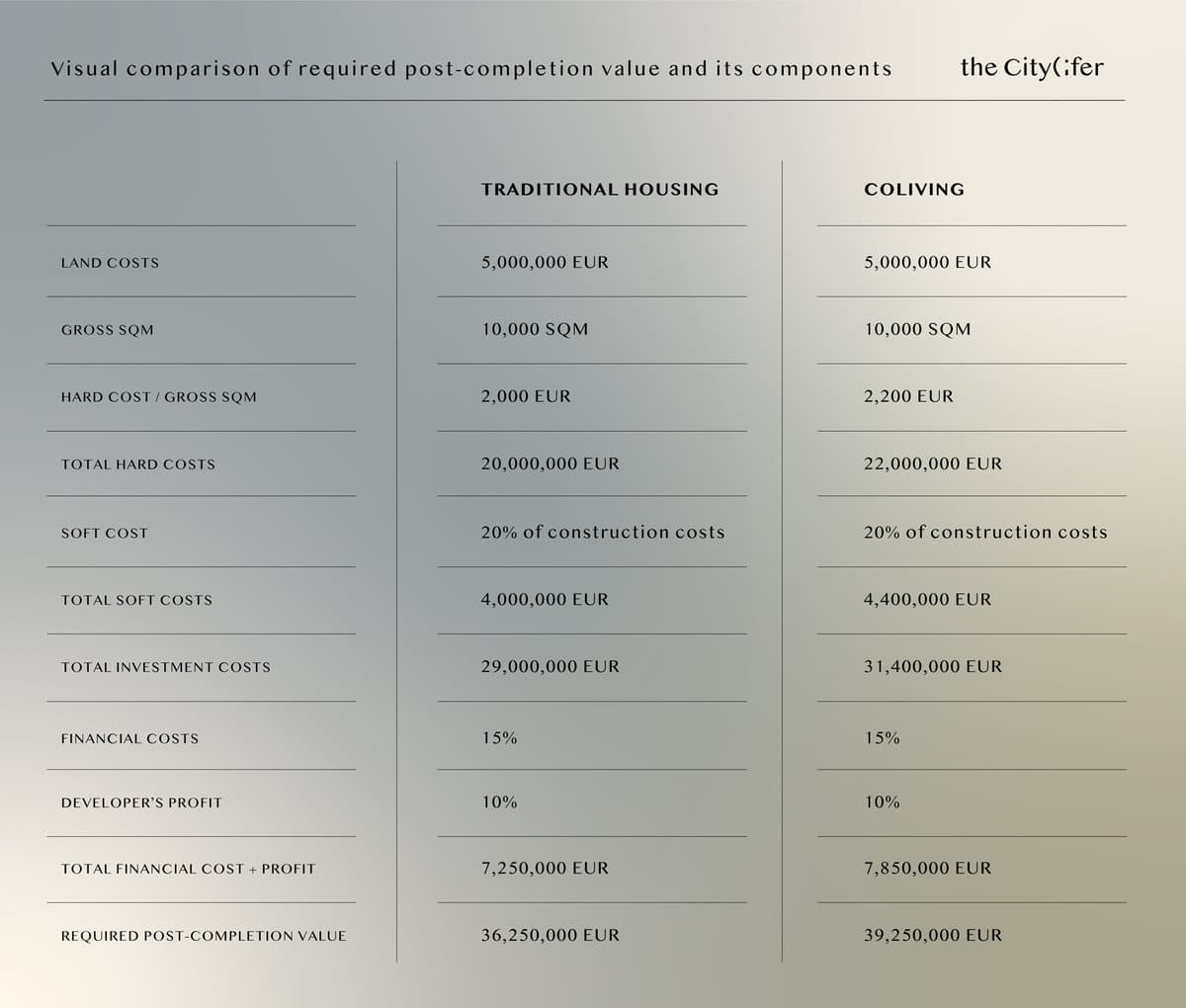
Task: Click the 36,250,000 EUR traditional housing value
Action: point(551,935)
